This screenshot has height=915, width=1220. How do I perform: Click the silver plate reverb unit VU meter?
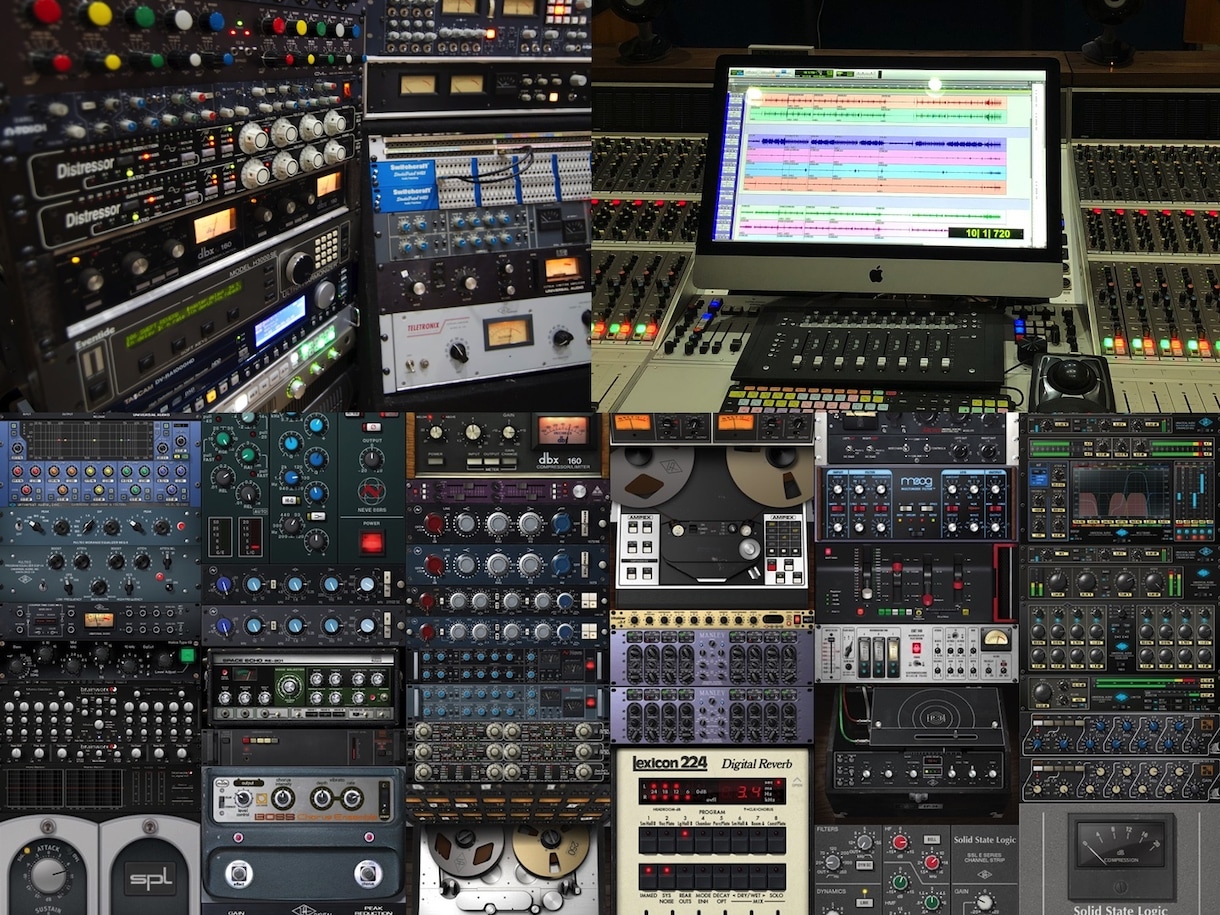(x=995, y=638)
